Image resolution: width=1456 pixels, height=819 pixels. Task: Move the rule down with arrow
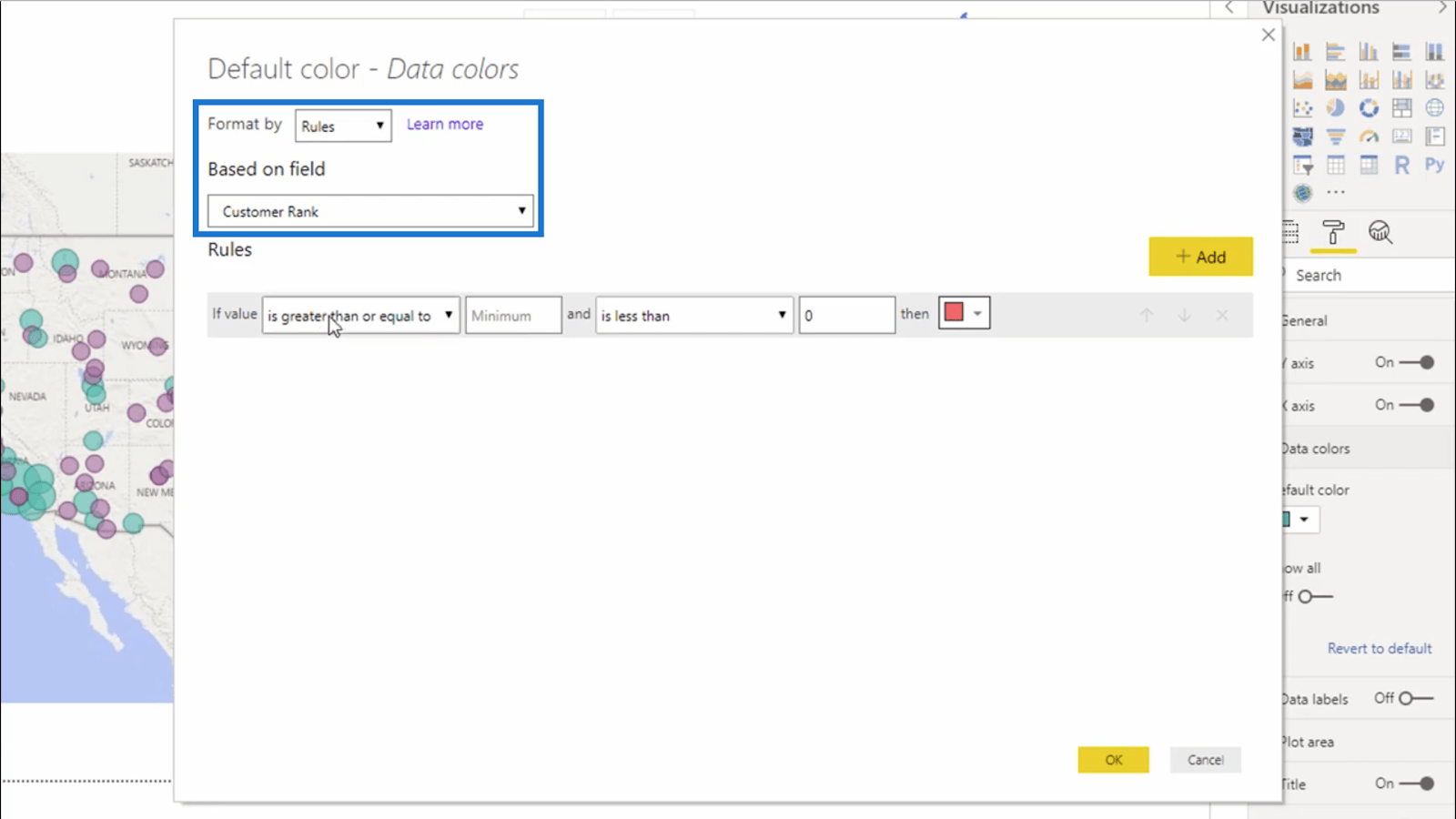pos(1184,315)
